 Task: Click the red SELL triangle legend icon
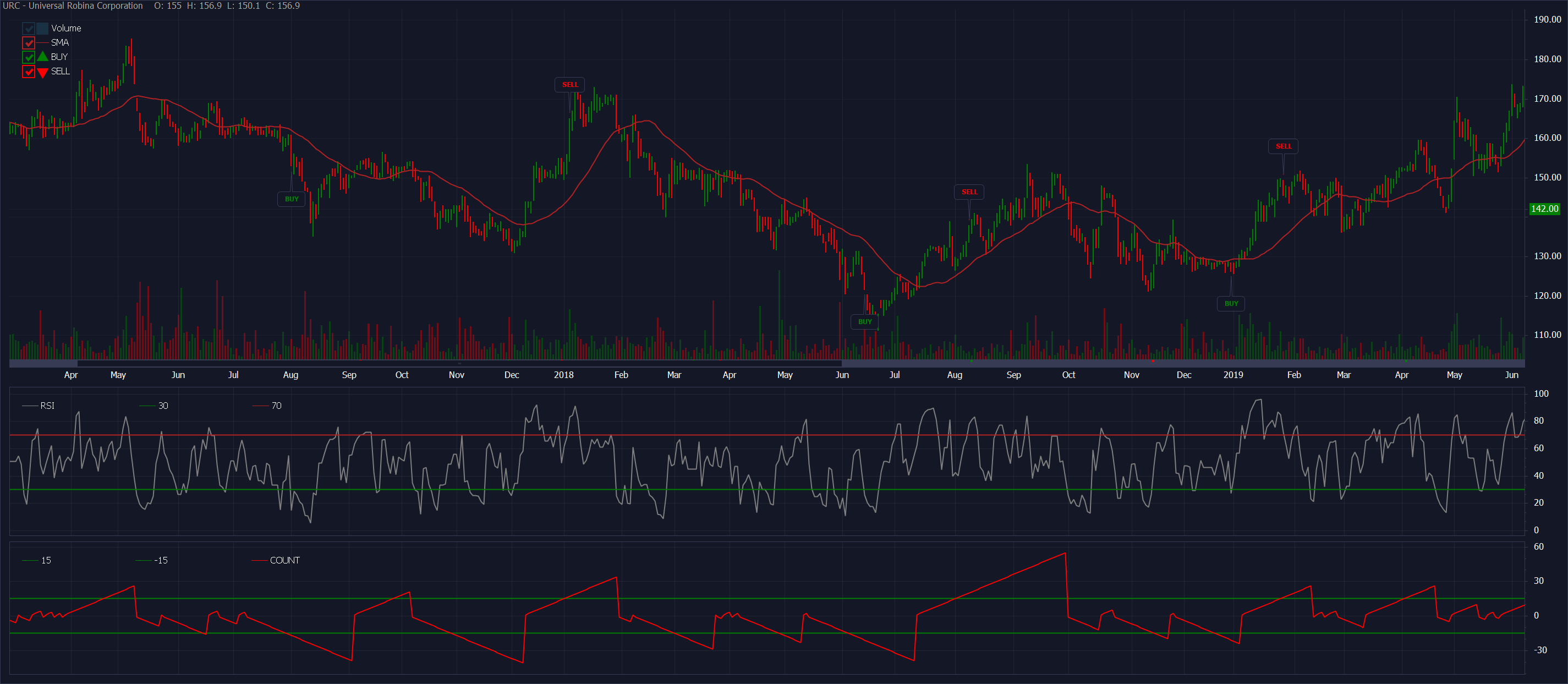[x=42, y=73]
